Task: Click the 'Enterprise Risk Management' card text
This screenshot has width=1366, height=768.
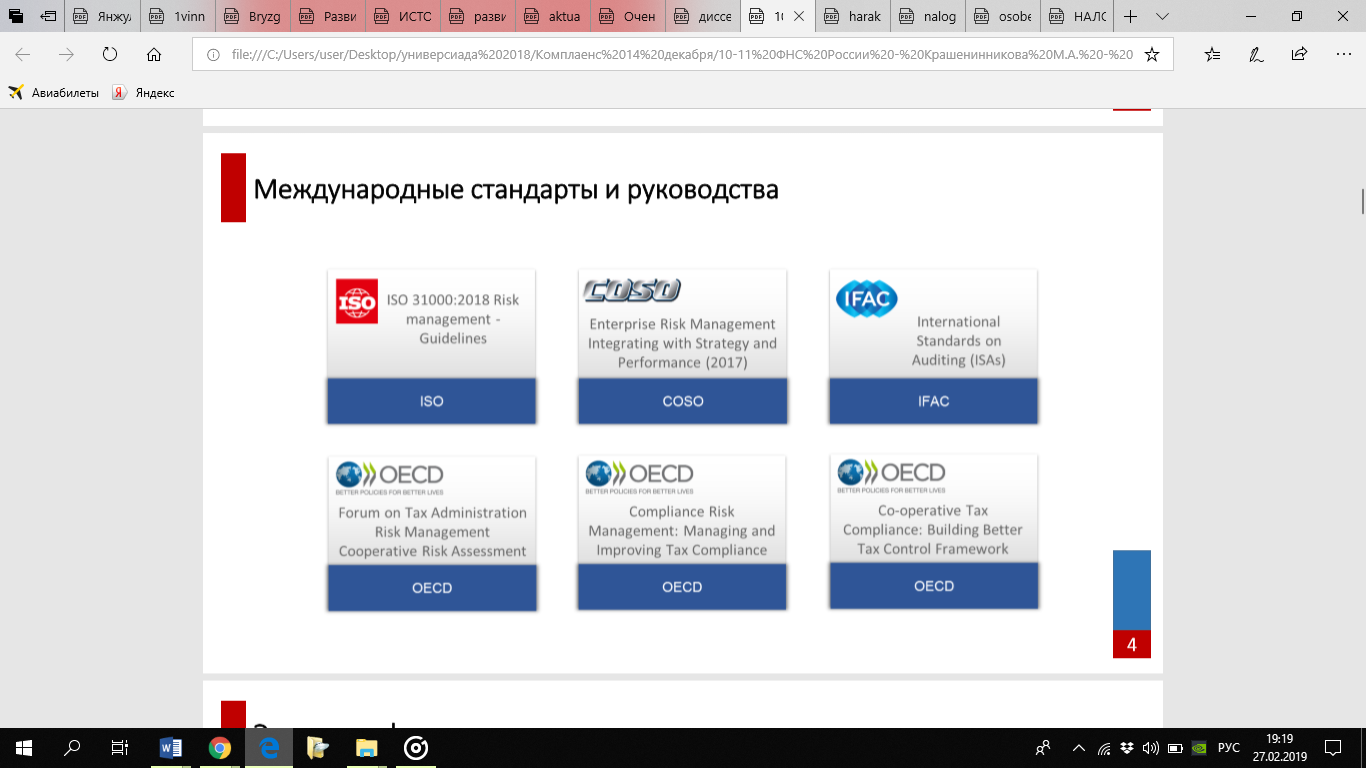Action: (x=682, y=343)
